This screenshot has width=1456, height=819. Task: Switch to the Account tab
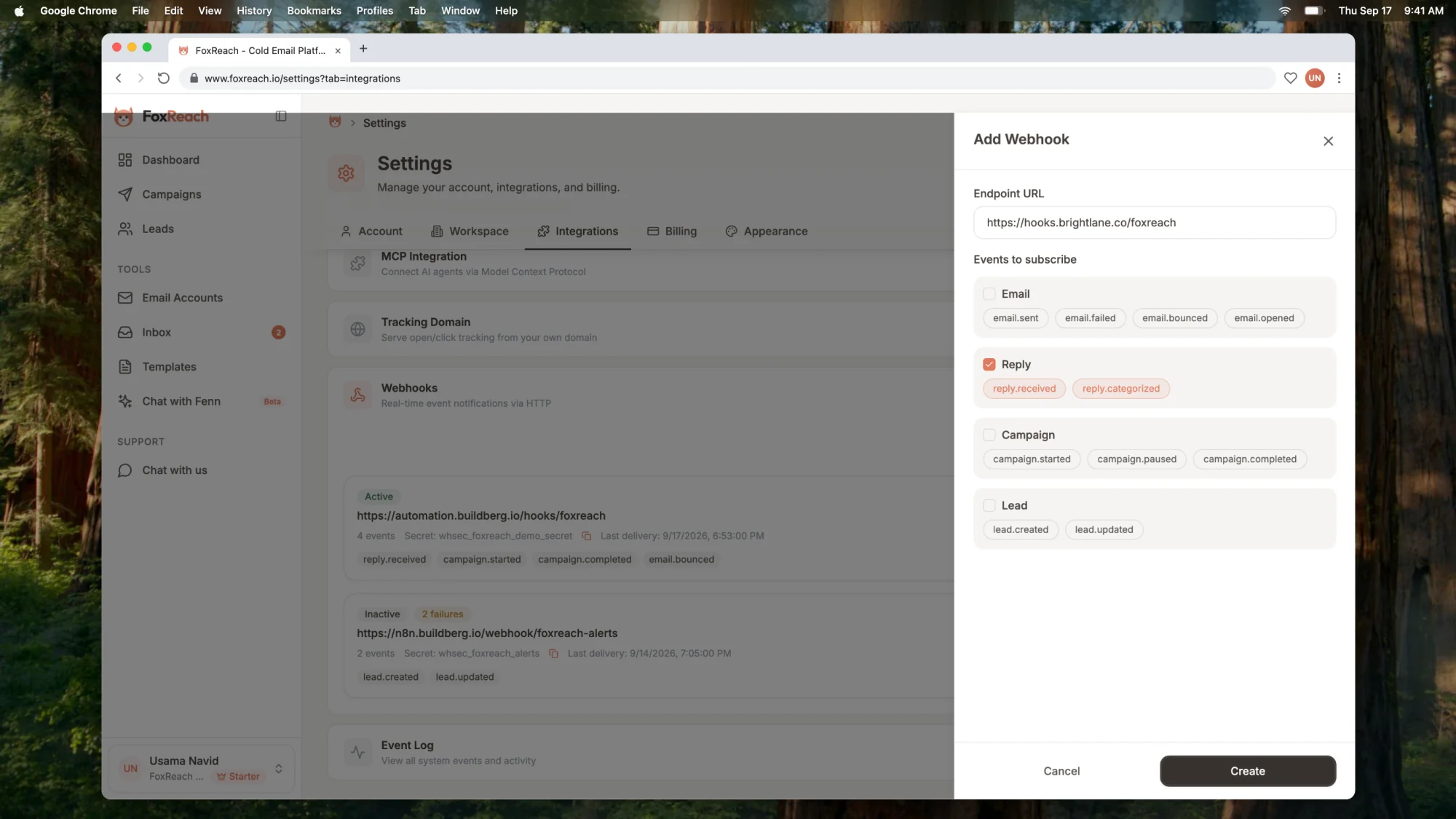(x=371, y=232)
